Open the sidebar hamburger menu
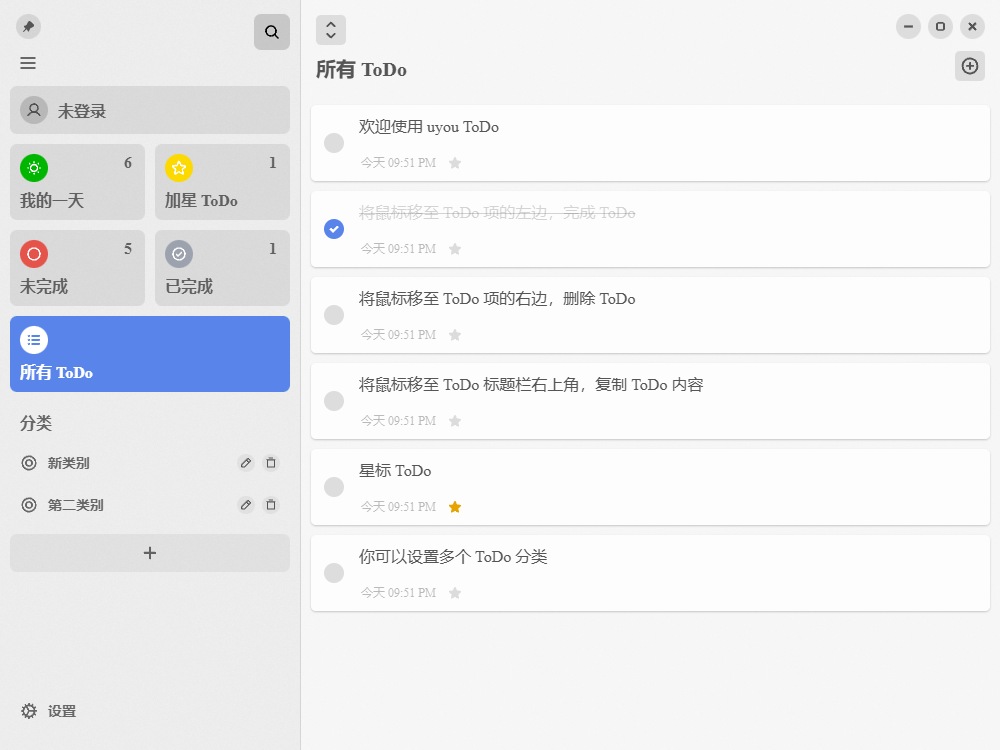The image size is (1000, 750). [27, 62]
